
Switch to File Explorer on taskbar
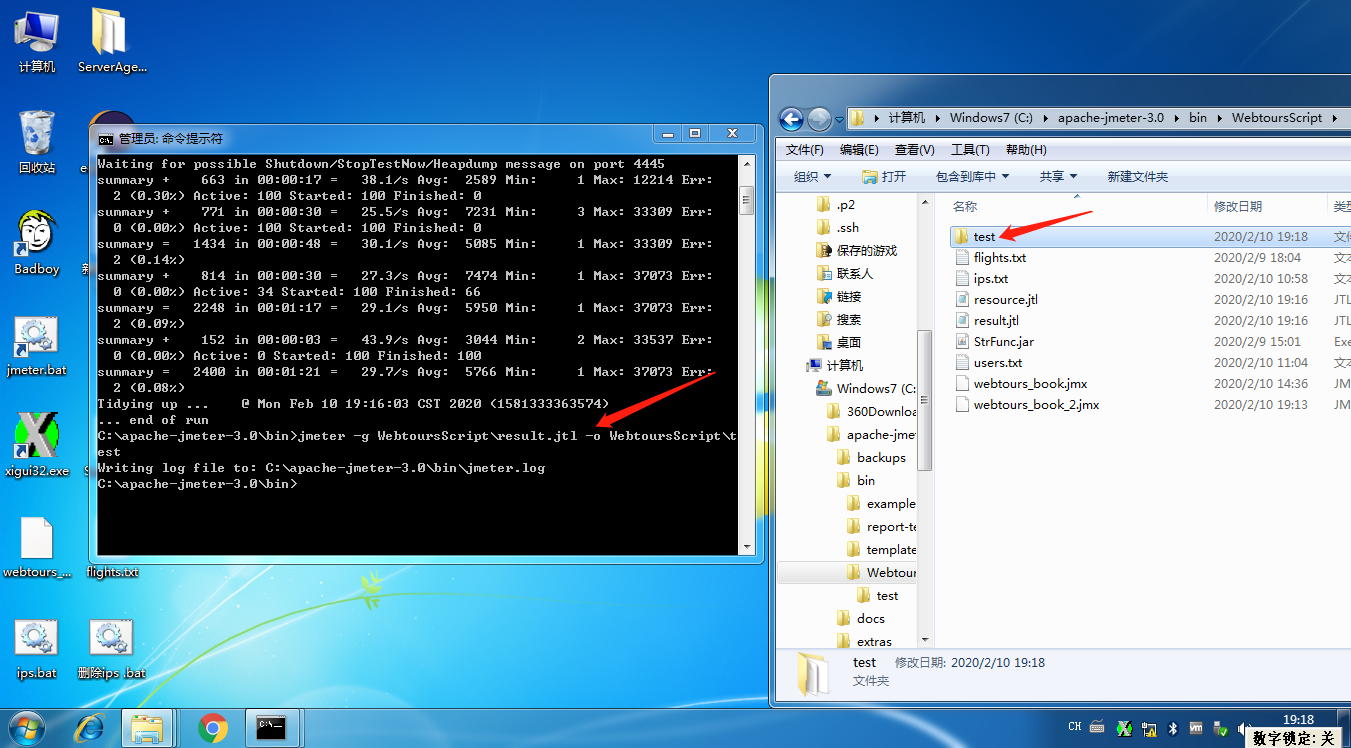tap(149, 728)
